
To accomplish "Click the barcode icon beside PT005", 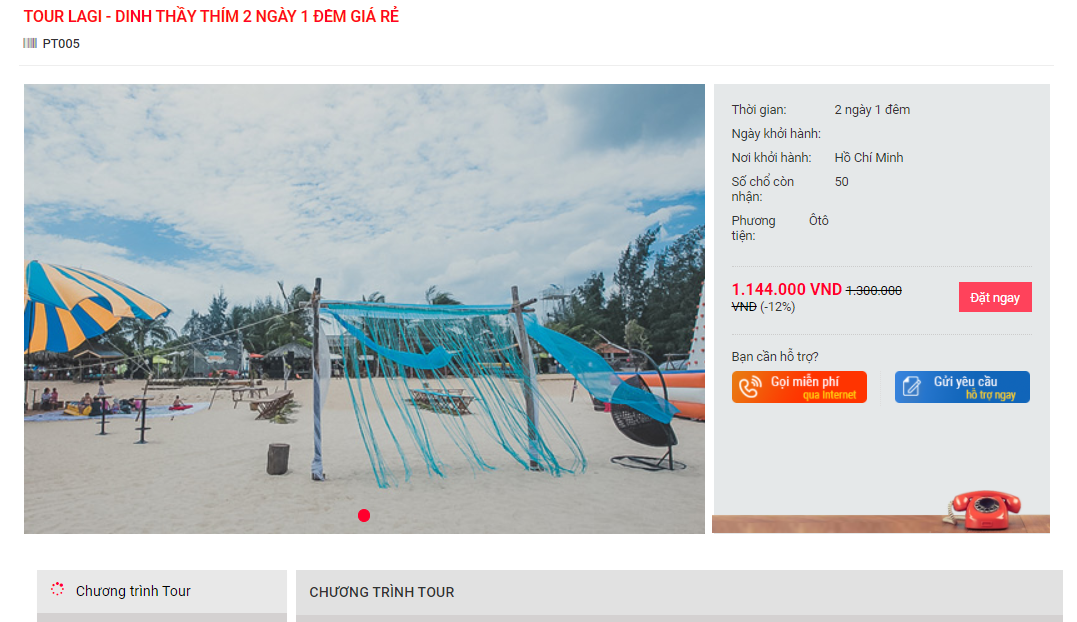I will 30,43.
